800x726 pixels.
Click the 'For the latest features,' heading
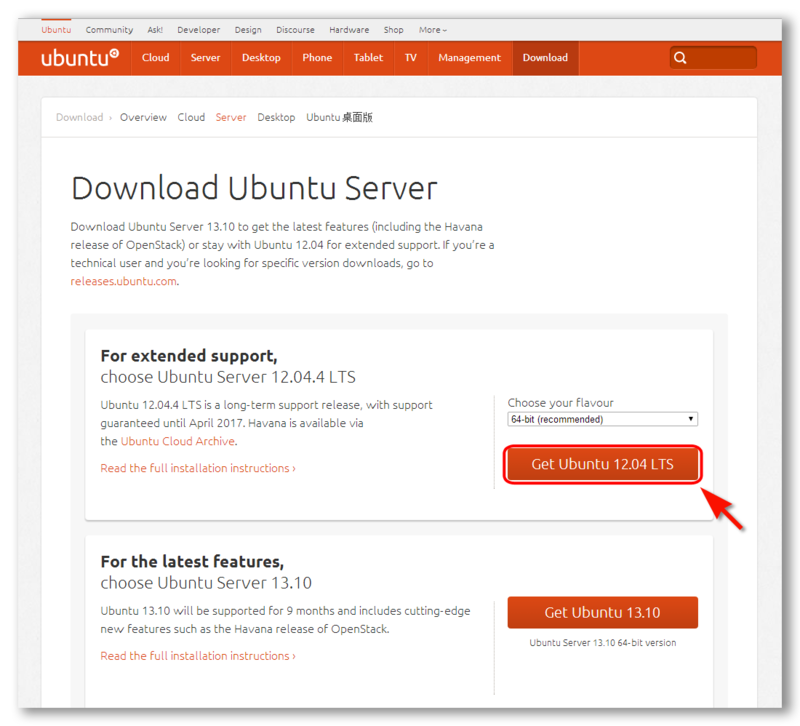click(192, 562)
